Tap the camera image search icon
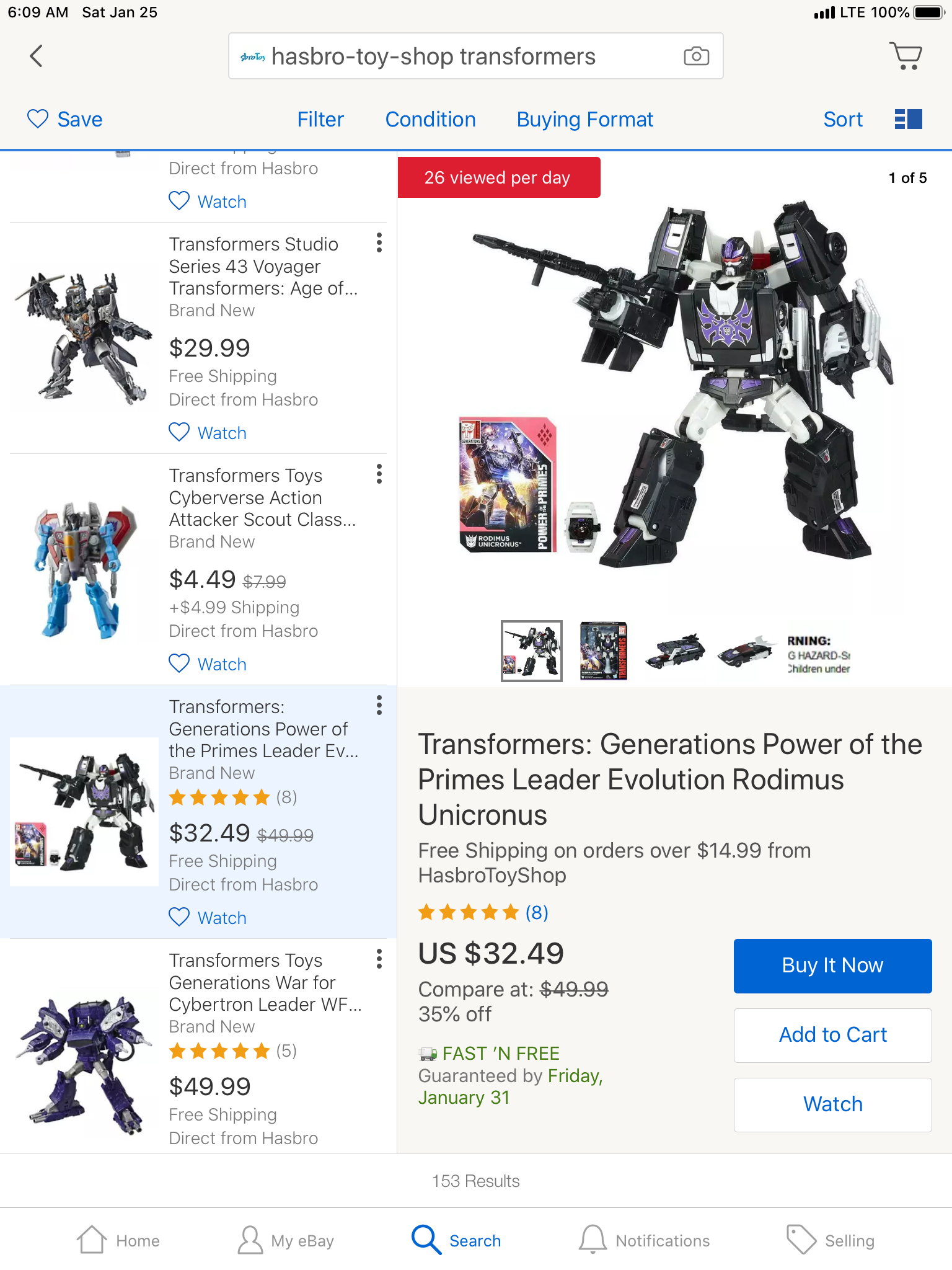 (696, 56)
